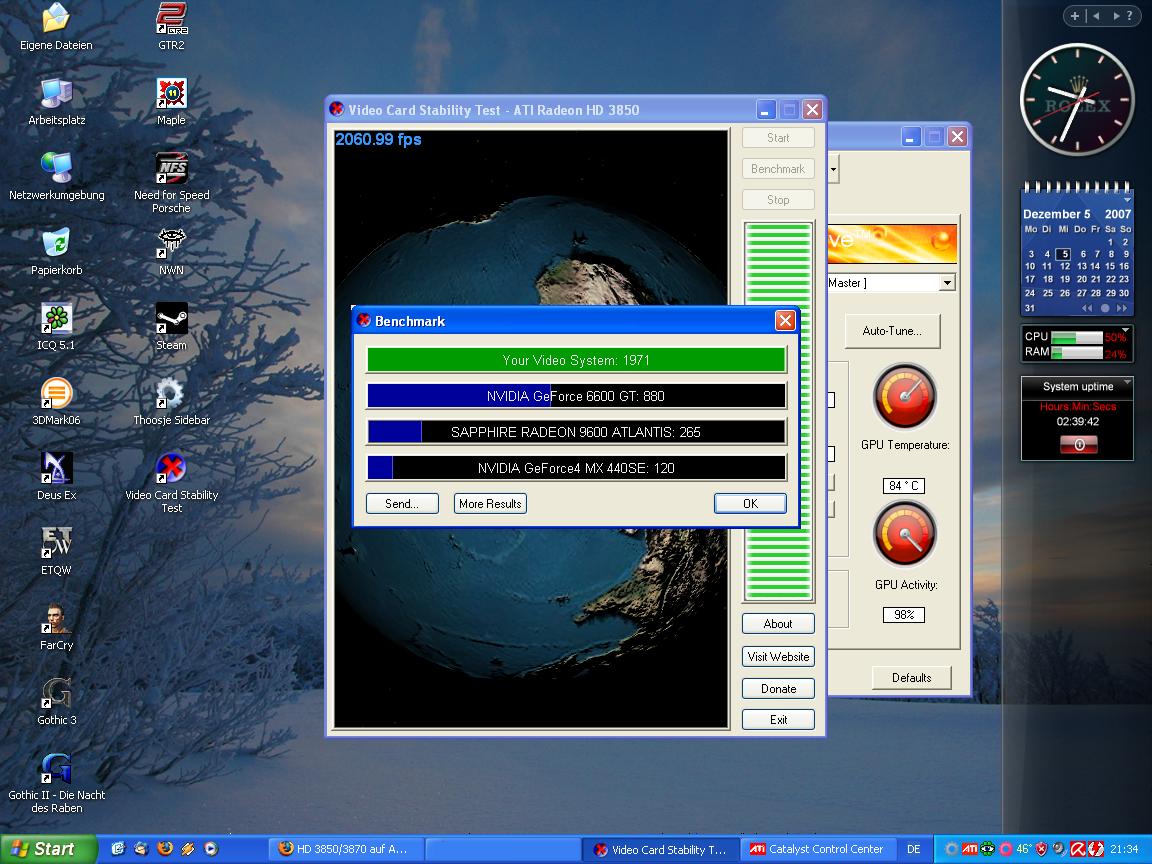Open the CPU RAM gadget options triangle
This screenshot has height=864, width=1152.
click(1126, 330)
